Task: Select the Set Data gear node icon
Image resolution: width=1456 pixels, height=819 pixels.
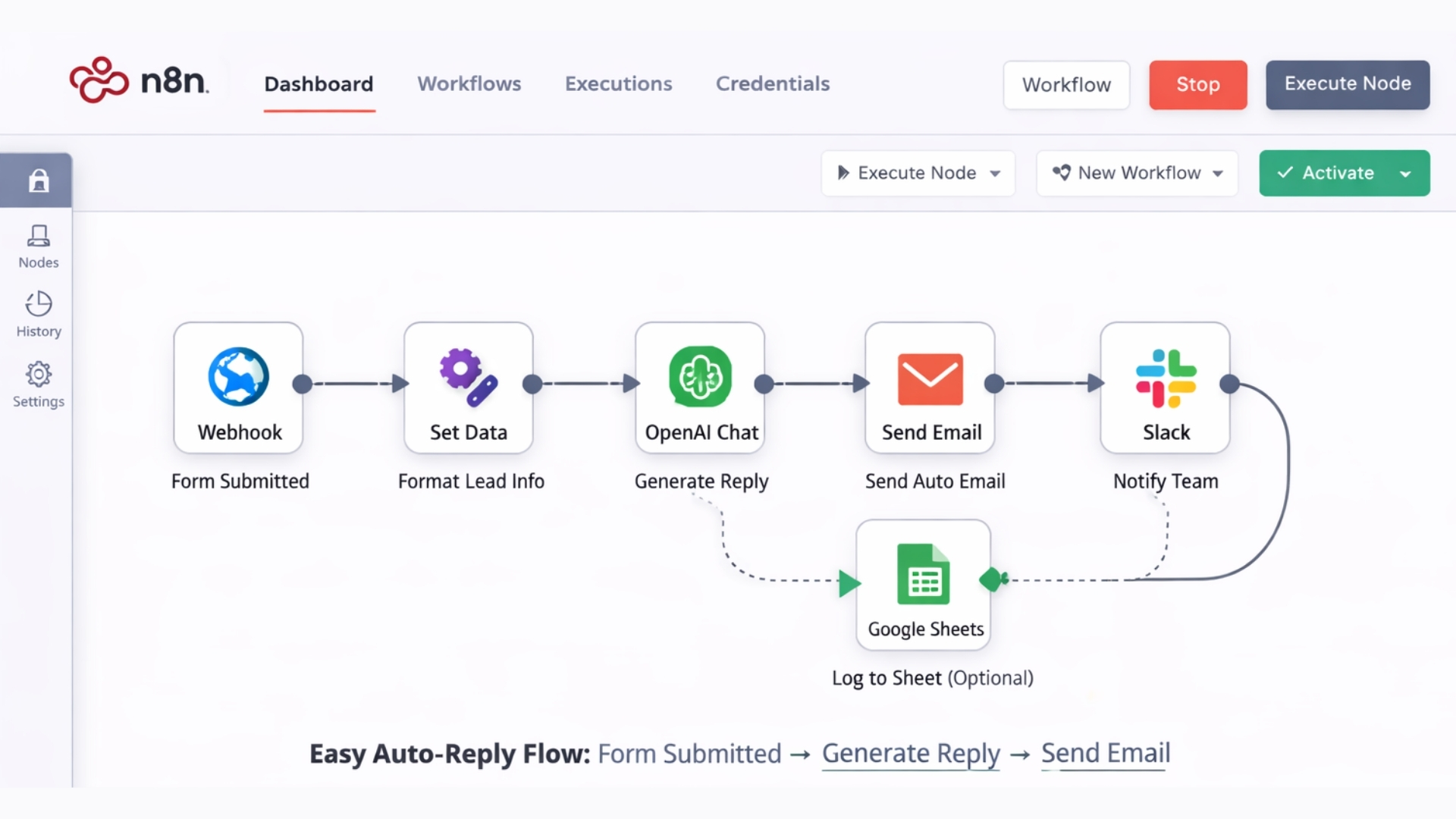Action: coord(468,377)
